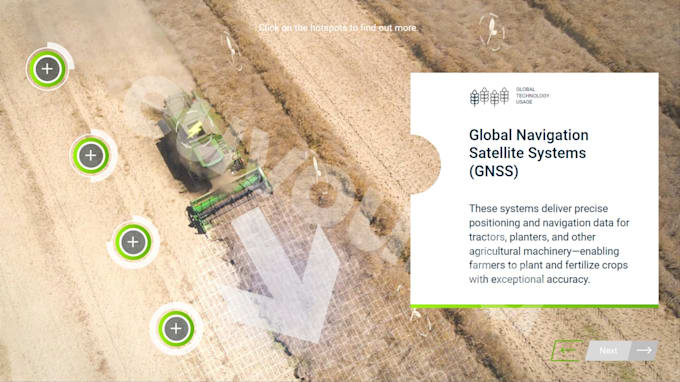Go back using the green left-arrow button
Image resolution: width=680 pixels, height=382 pixels.
pyautogui.click(x=567, y=350)
